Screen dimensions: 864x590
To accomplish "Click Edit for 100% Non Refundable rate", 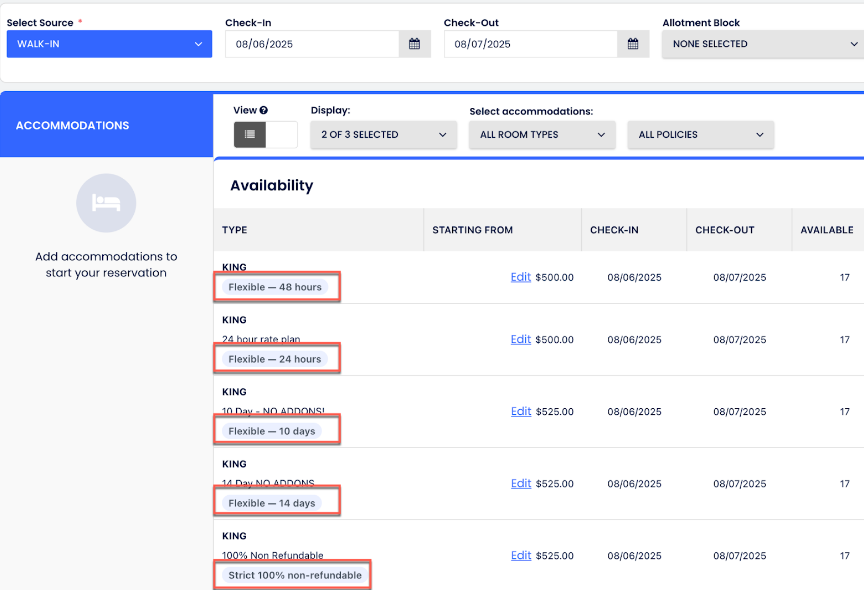I will [x=520, y=555].
